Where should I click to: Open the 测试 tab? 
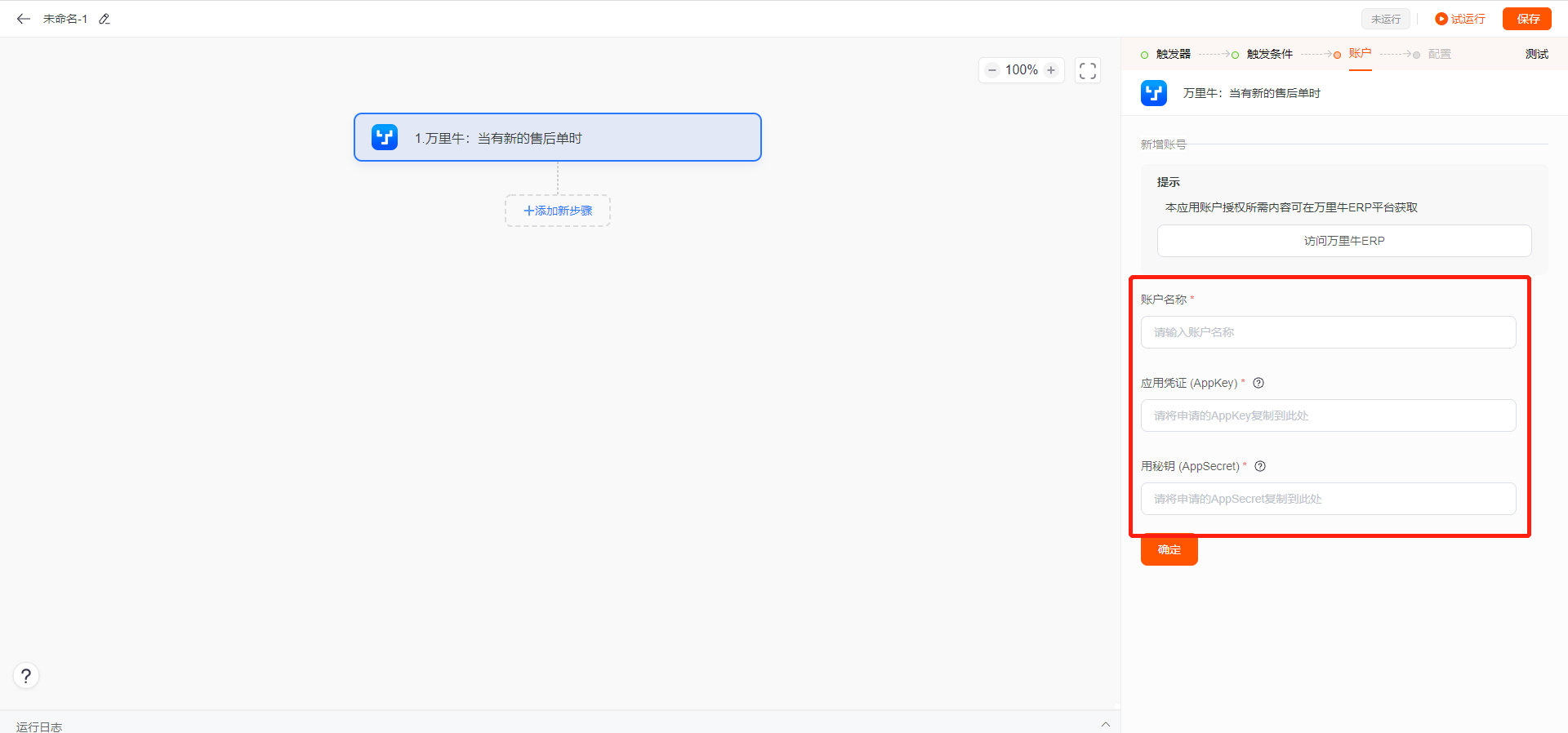click(1537, 54)
